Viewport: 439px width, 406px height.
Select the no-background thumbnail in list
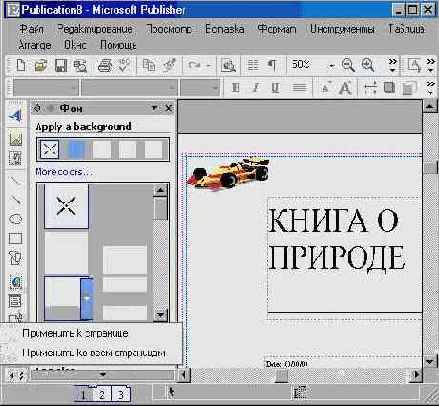coord(66,206)
